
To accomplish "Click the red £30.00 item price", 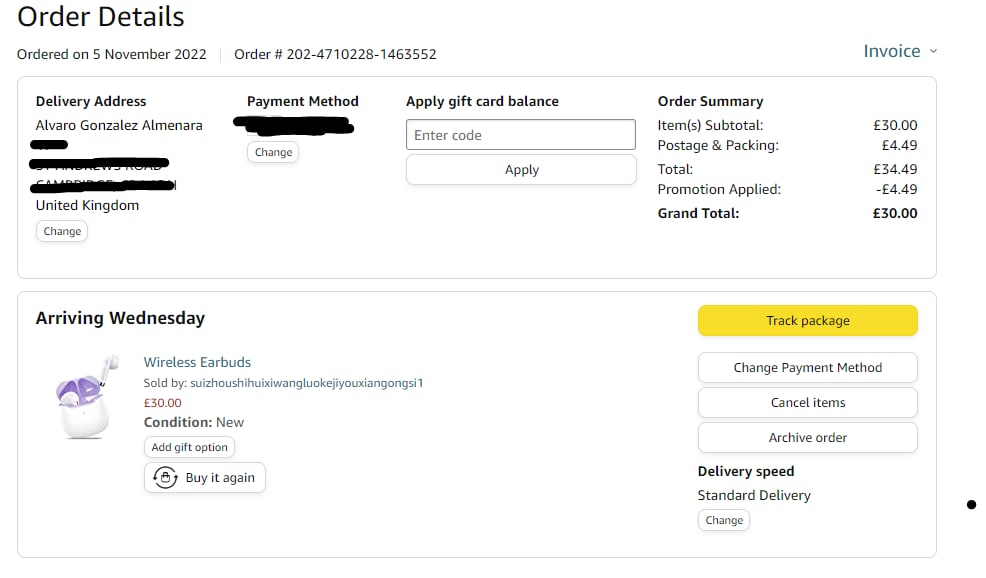I will [x=163, y=403].
